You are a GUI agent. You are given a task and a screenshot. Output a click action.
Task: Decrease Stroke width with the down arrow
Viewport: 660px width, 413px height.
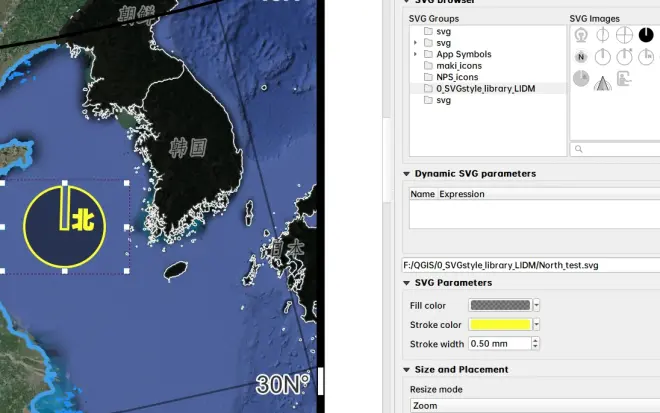[535, 347]
